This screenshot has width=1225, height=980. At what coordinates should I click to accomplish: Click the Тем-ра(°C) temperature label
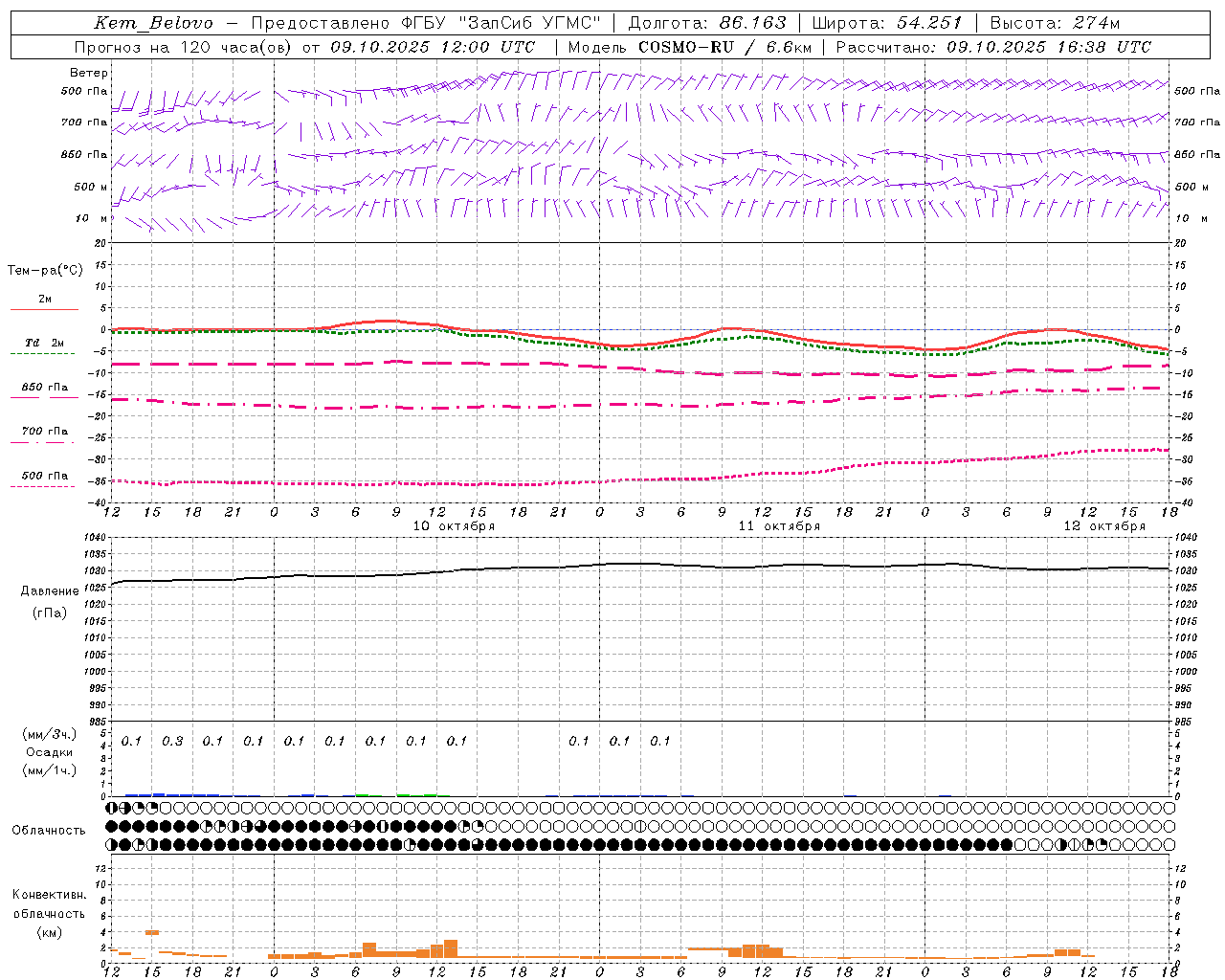(45, 271)
